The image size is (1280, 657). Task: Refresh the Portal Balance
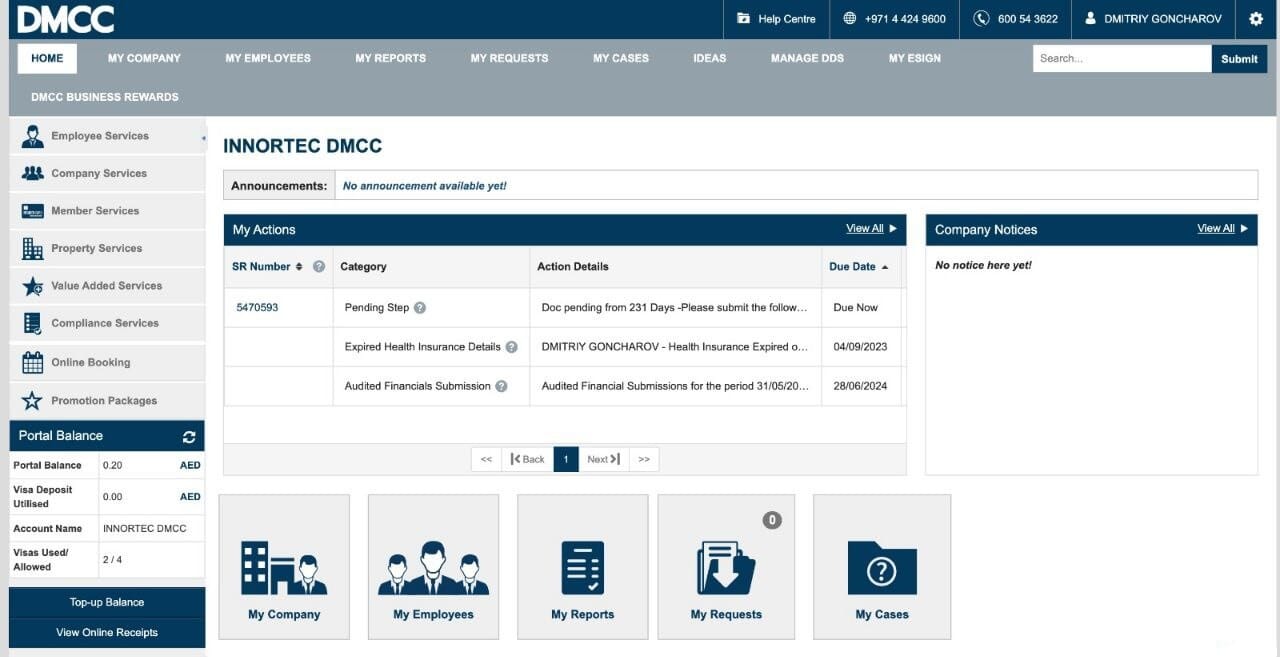[189, 436]
